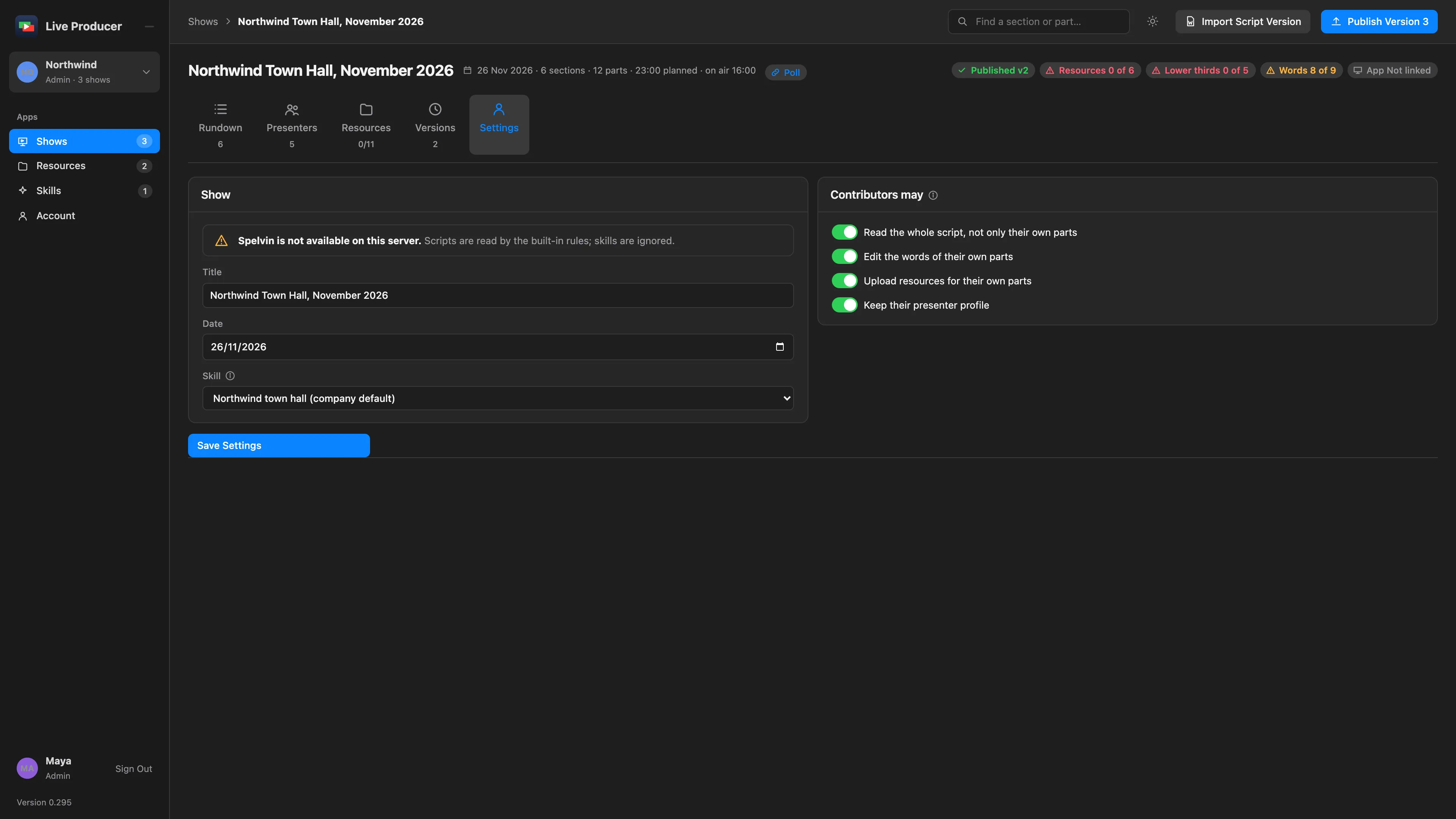The width and height of the screenshot is (1456, 819).
Task: Click Maya's user avatar
Action: coord(27,768)
